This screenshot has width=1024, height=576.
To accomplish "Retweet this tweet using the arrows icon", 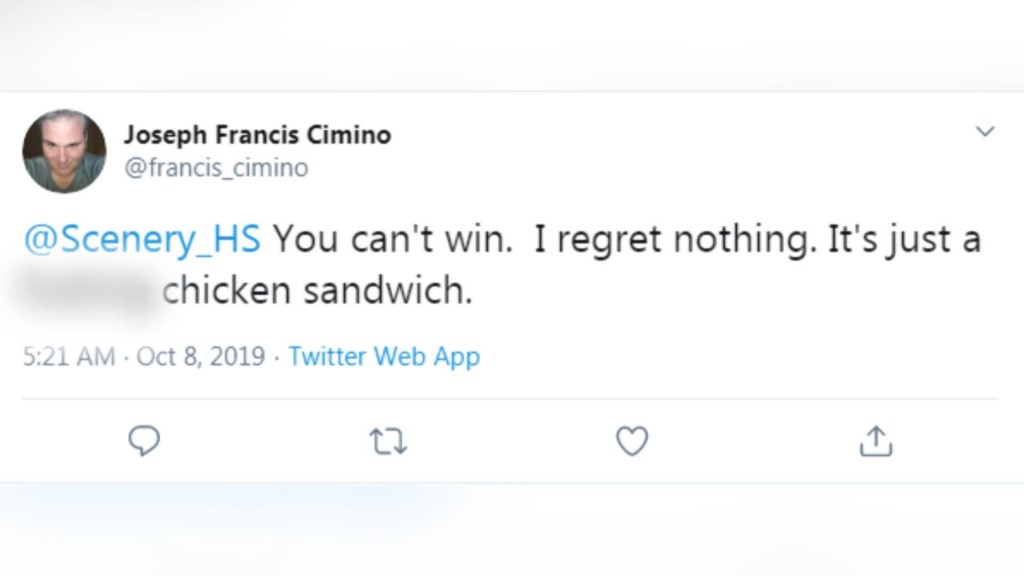I will click(x=388, y=441).
